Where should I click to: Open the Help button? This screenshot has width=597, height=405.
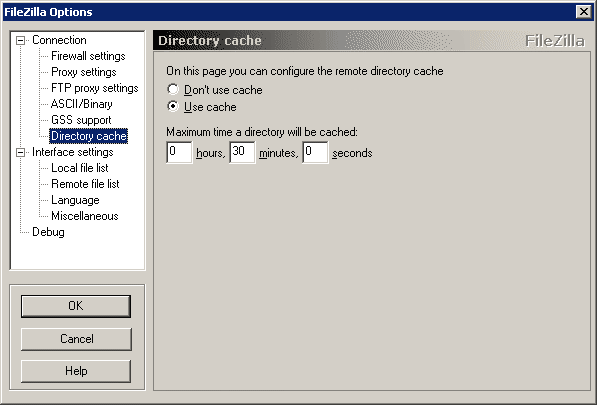pos(76,371)
